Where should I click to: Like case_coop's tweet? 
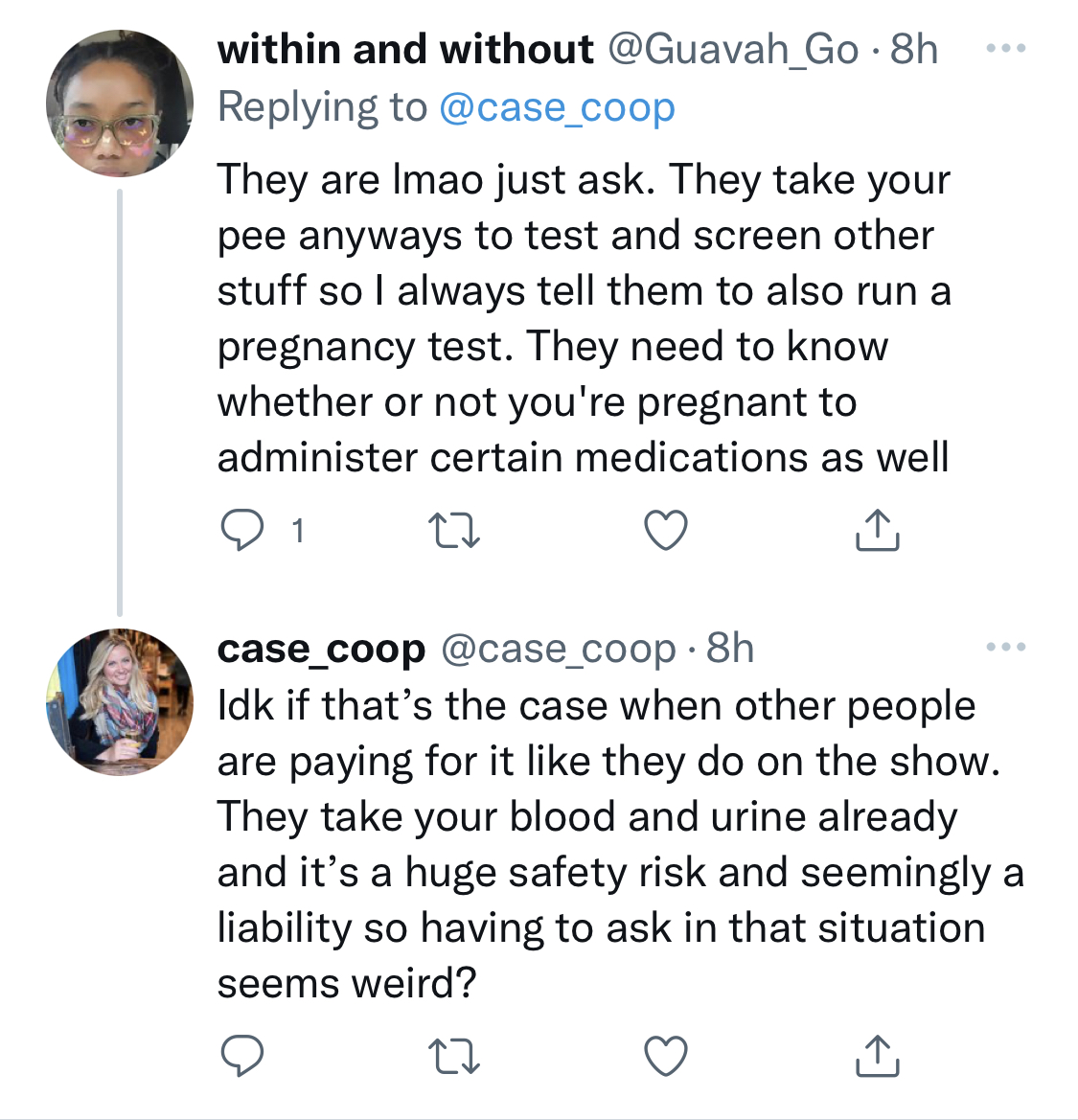(x=666, y=1056)
